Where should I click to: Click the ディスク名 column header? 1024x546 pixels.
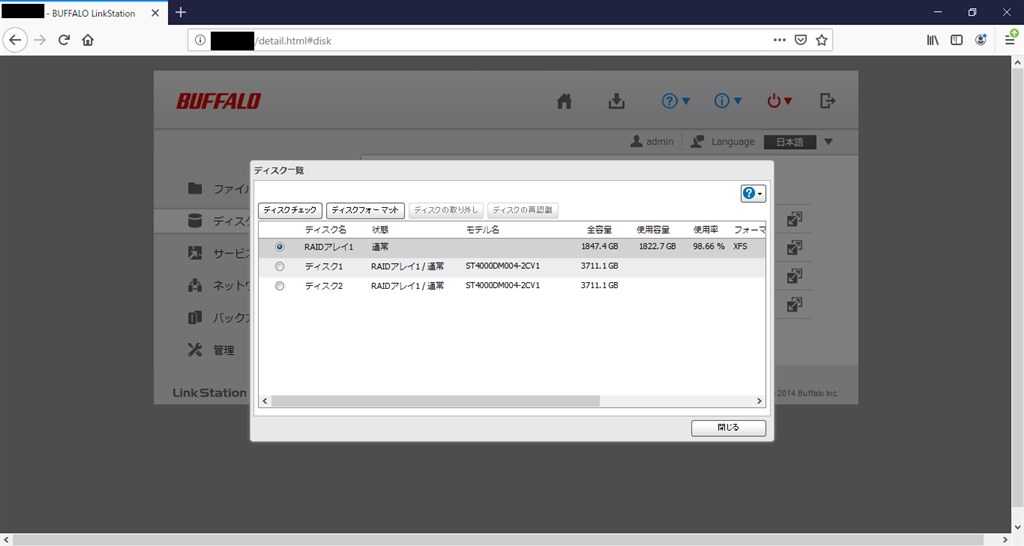pyautogui.click(x=325, y=230)
